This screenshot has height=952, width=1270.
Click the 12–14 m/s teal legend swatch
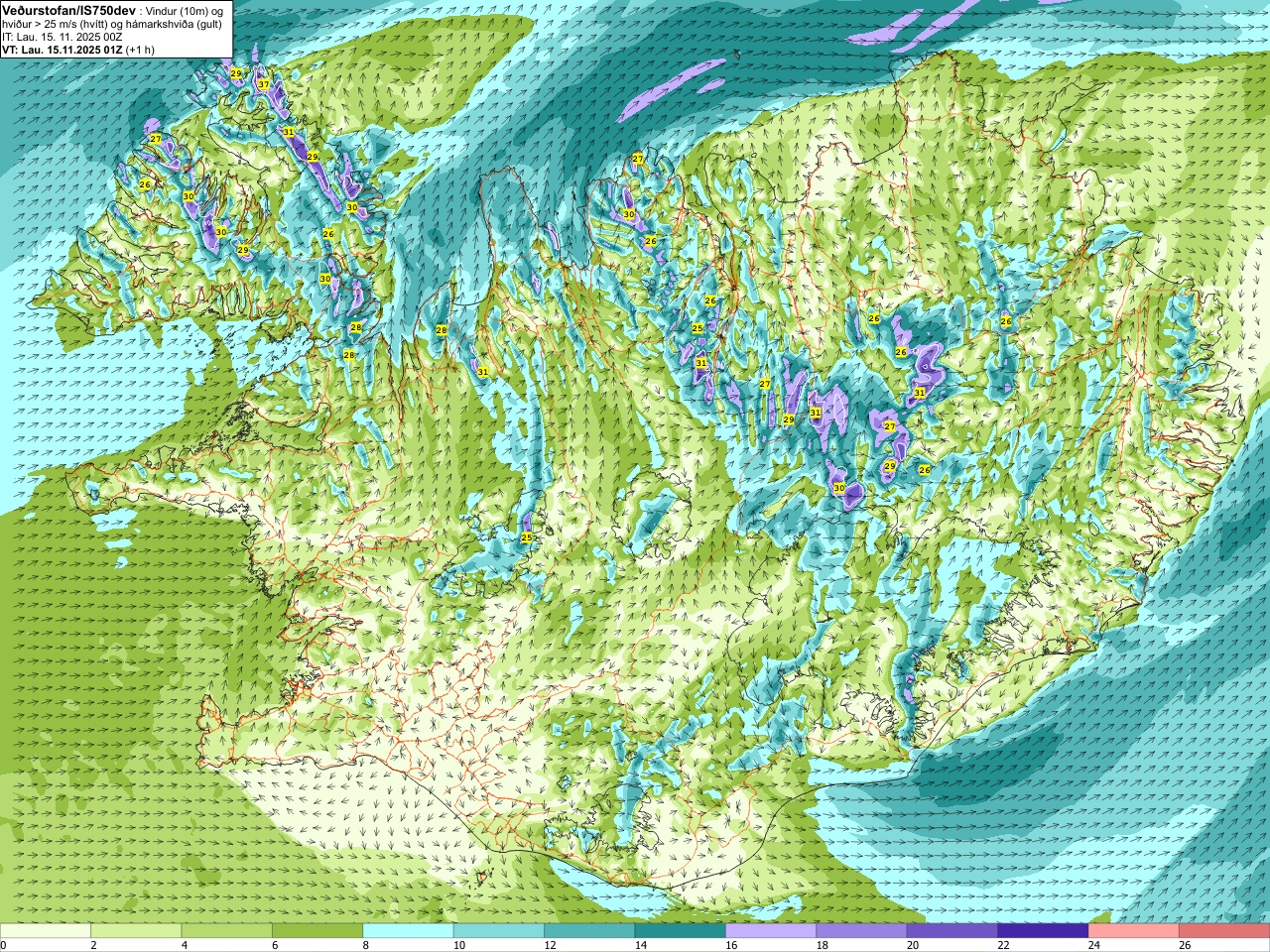click(590, 931)
